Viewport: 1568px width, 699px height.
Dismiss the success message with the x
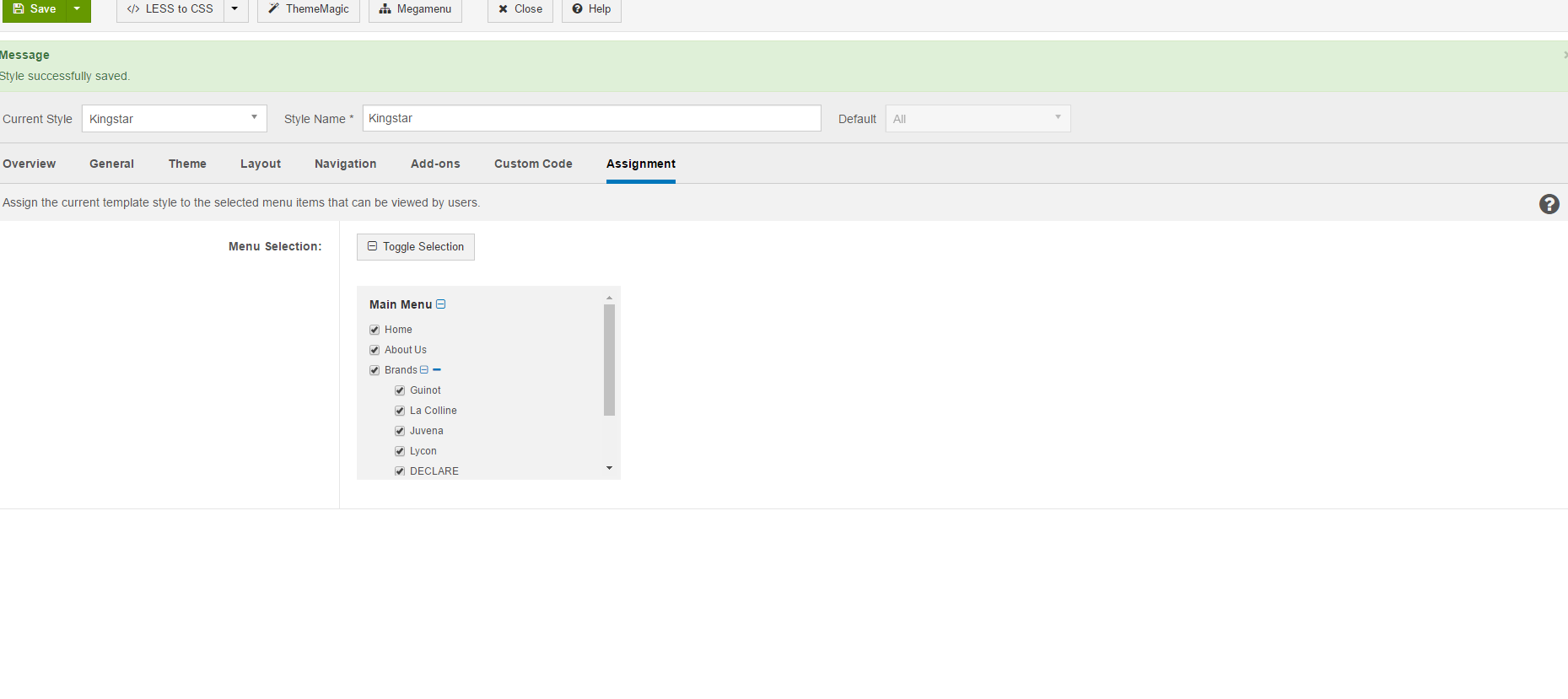point(1565,55)
